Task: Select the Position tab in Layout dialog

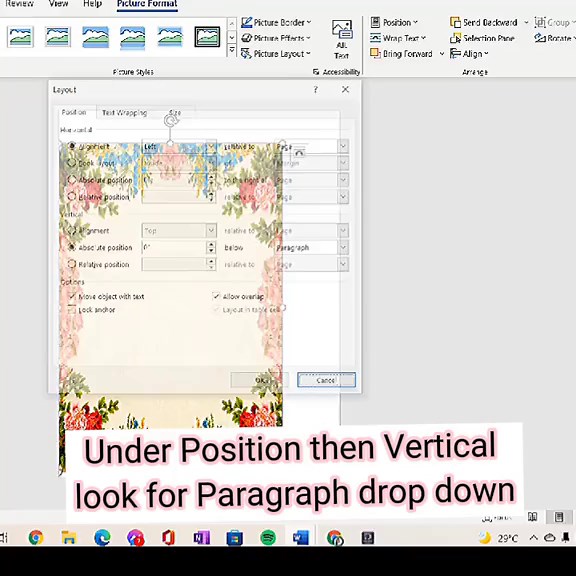Action: pos(74,112)
